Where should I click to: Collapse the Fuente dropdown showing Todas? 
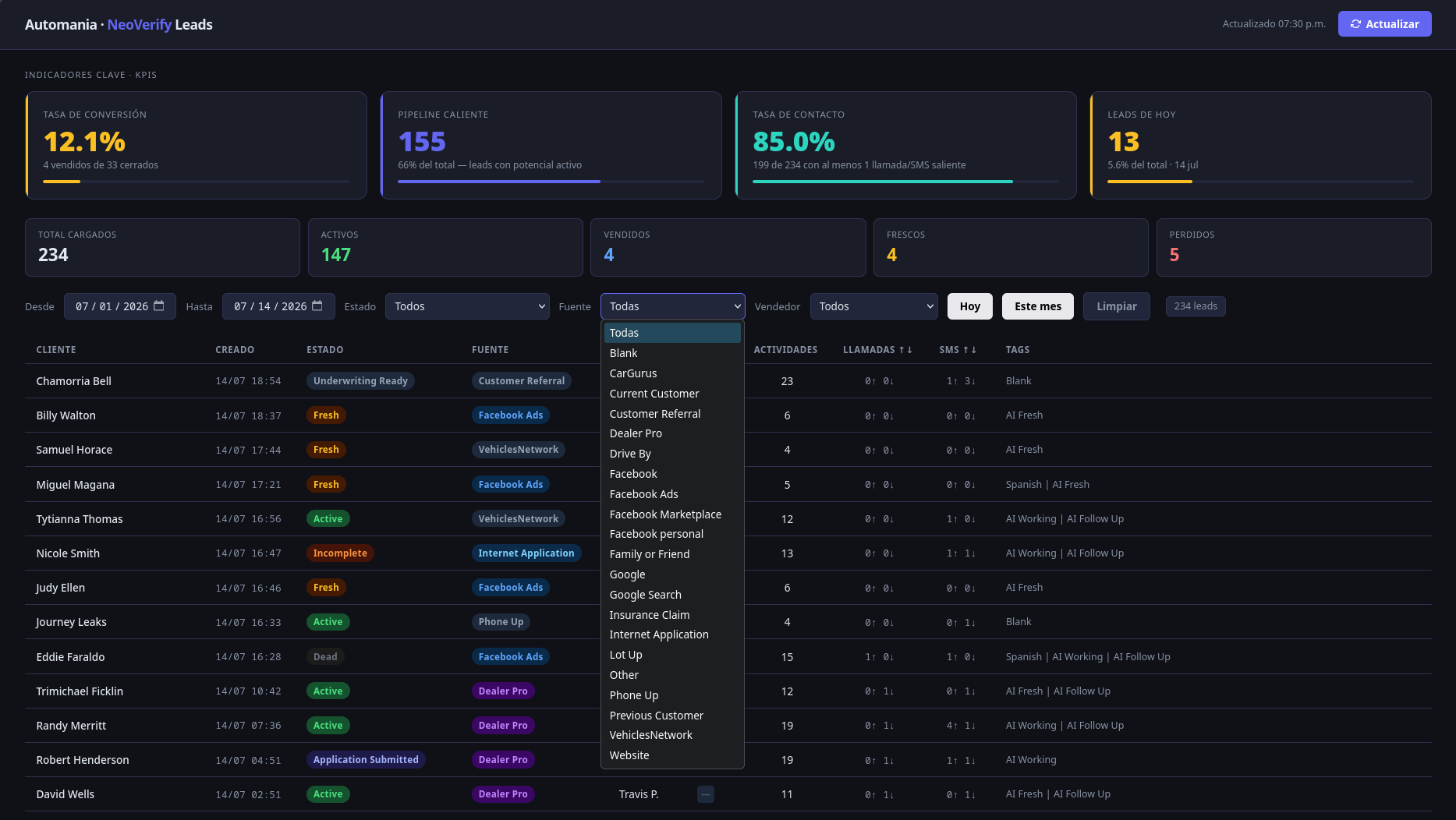click(x=673, y=306)
